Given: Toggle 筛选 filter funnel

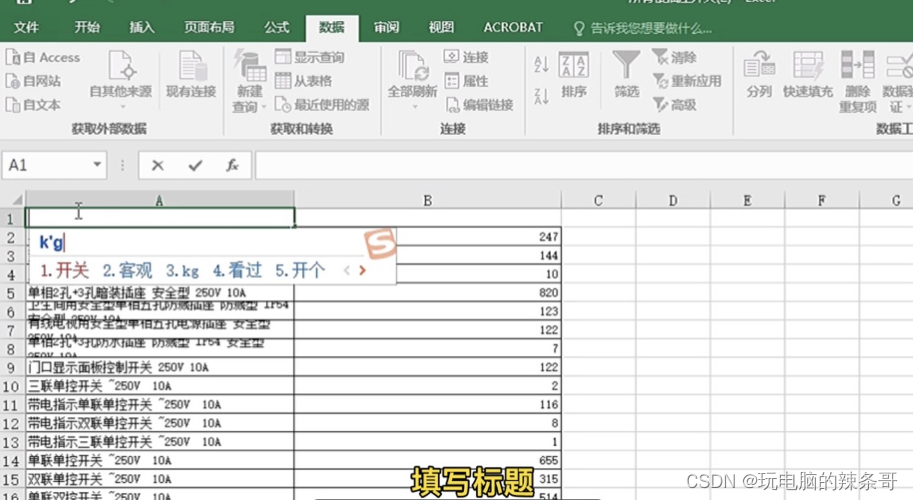Looking at the screenshot, I should pos(627,75).
